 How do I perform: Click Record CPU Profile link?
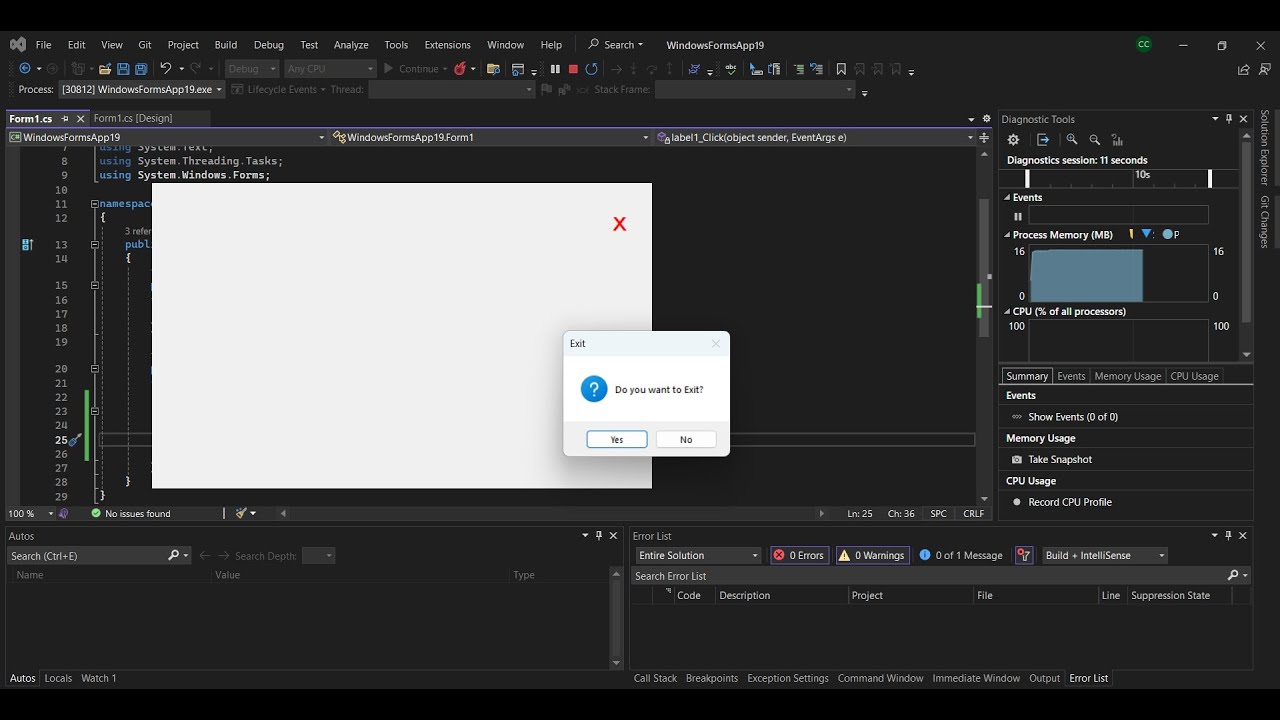click(1070, 502)
